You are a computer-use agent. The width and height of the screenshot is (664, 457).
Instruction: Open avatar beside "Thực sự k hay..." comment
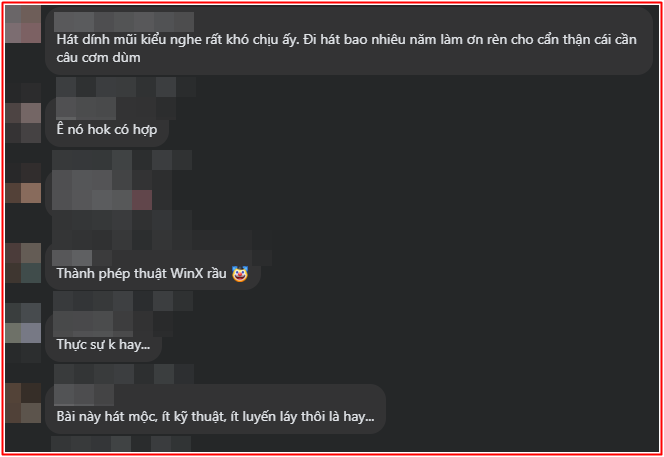click(23, 333)
